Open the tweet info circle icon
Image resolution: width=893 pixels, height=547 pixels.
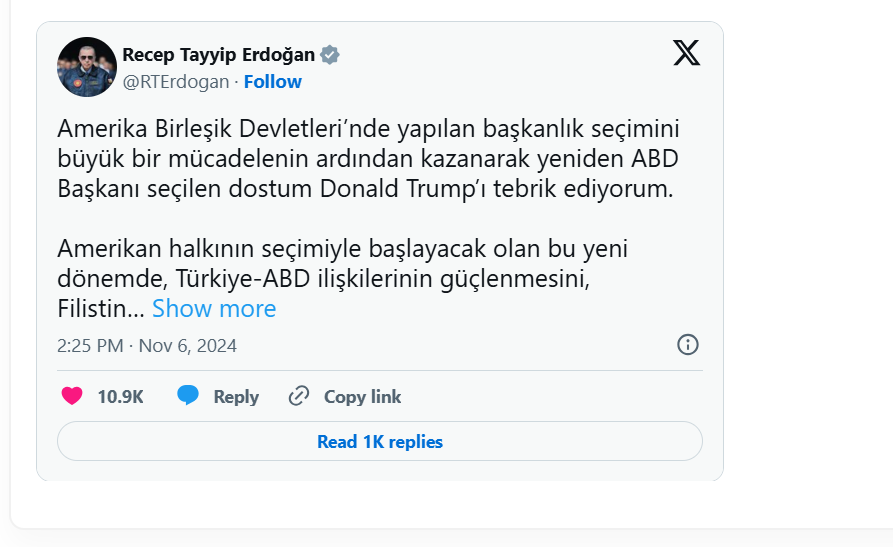[688, 345]
